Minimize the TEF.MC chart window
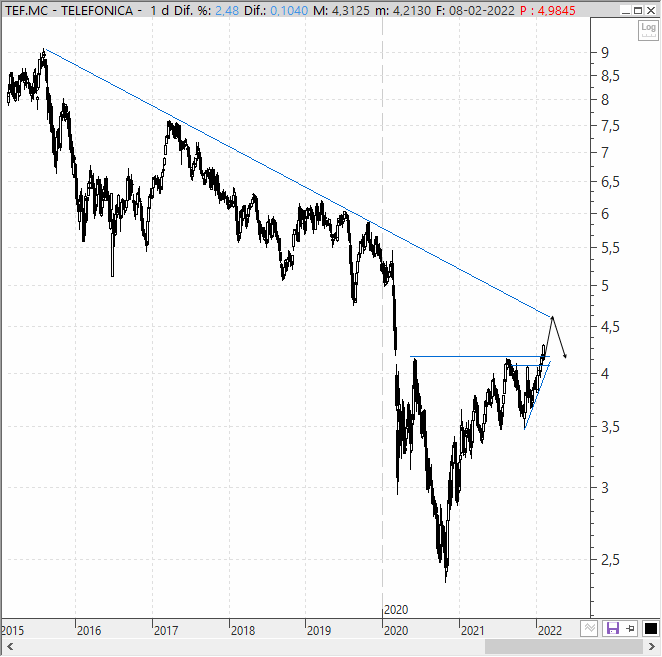Image resolution: width=662 pixels, height=657 pixels. [626, 10]
